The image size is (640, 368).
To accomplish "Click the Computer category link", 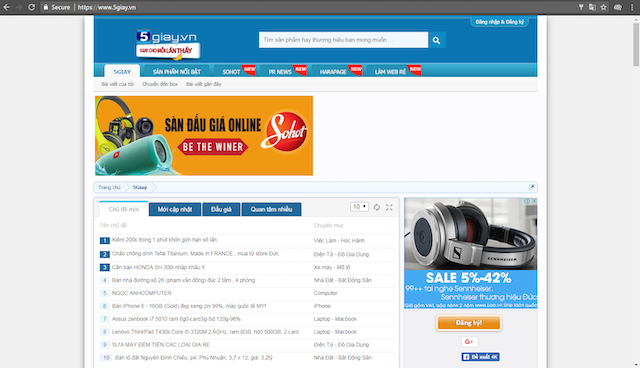I will point(325,293).
